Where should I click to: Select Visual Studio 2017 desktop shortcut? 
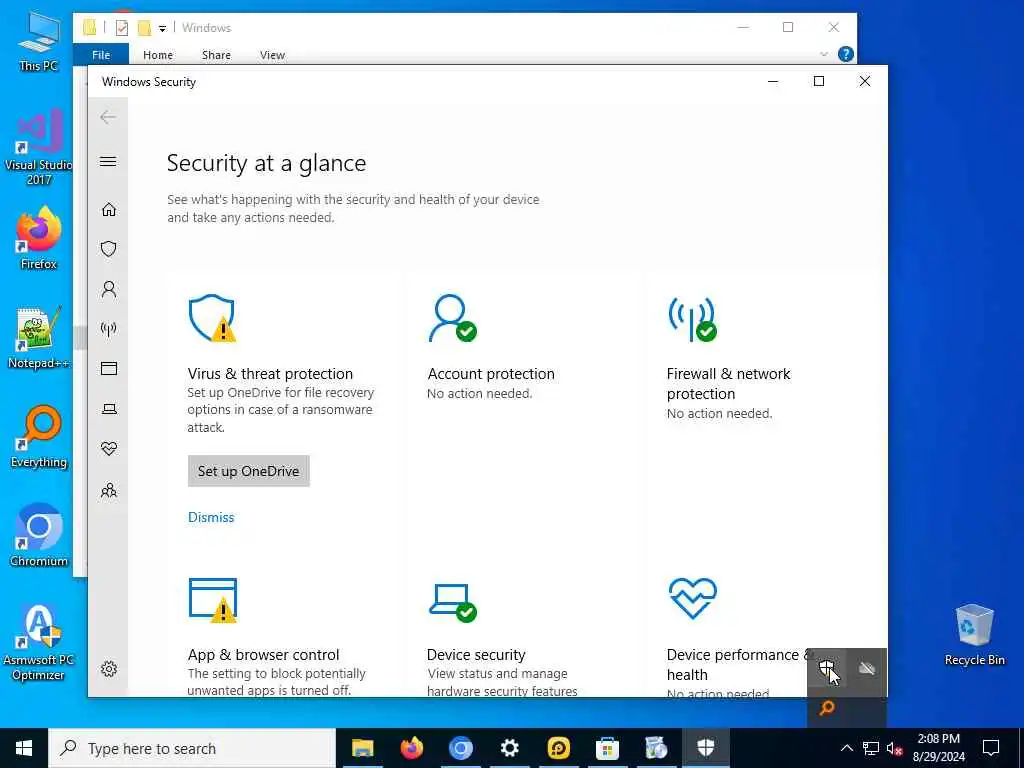pos(39,147)
